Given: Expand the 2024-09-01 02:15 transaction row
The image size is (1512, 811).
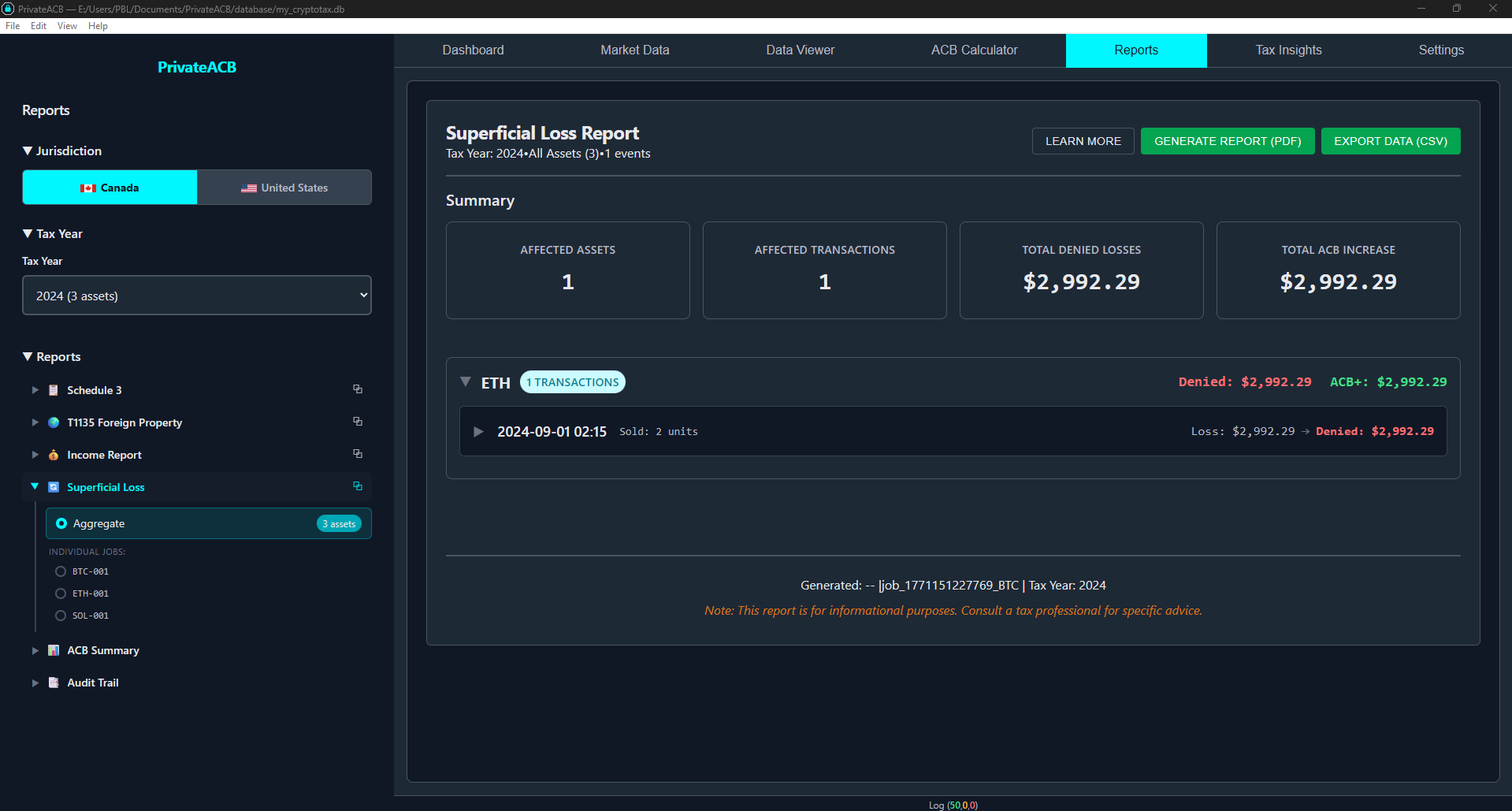Looking at the screenshot, I should (478, 432).
